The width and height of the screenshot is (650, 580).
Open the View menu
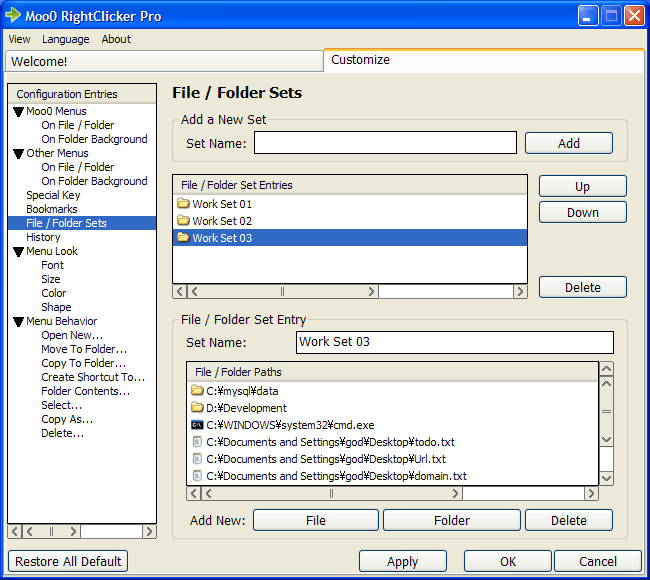pos(19,39)
